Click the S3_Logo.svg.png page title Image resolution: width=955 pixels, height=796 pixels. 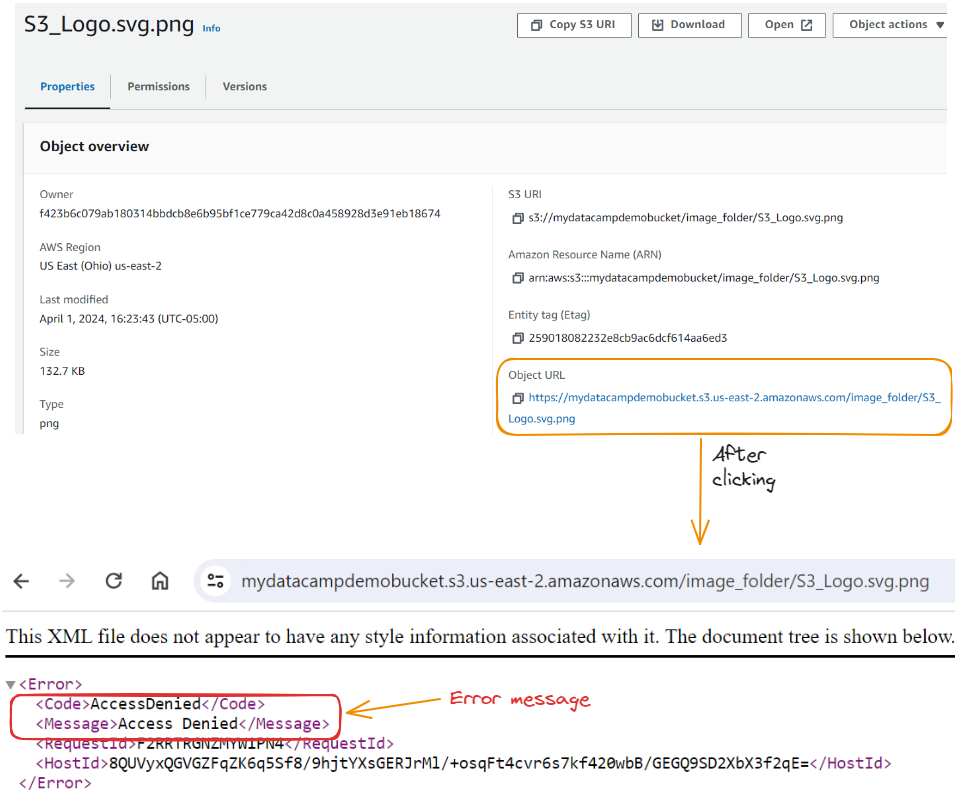coord(109,24)
